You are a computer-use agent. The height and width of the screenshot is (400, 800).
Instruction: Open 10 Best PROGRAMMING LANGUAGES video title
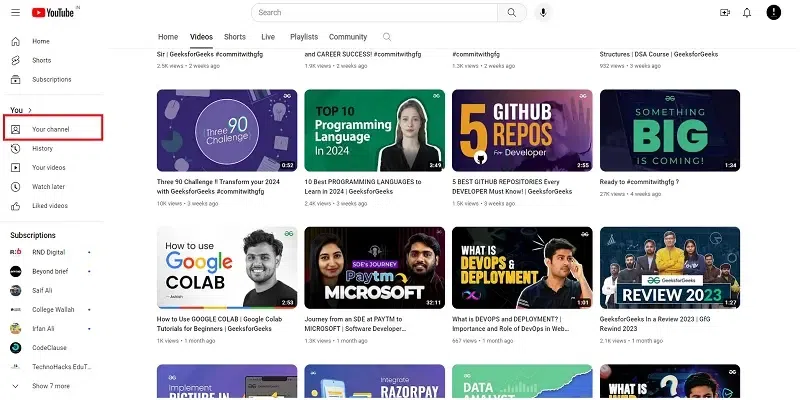(363, 187)
